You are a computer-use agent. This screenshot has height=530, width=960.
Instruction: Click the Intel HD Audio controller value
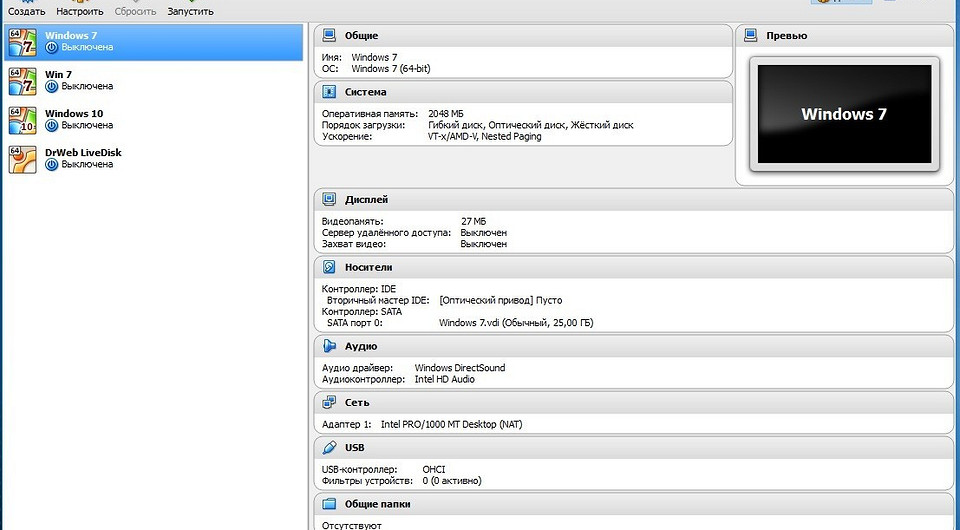[444, 379]
